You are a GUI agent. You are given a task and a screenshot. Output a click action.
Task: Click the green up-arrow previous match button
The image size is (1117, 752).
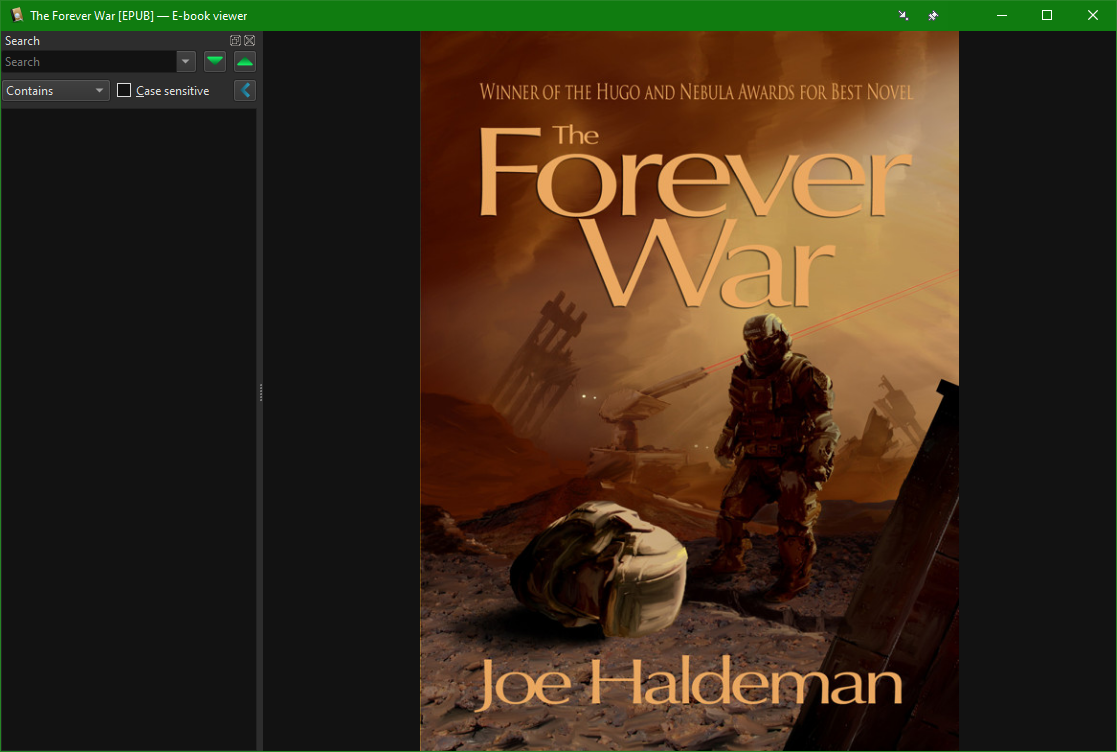(x=244, y=62)
